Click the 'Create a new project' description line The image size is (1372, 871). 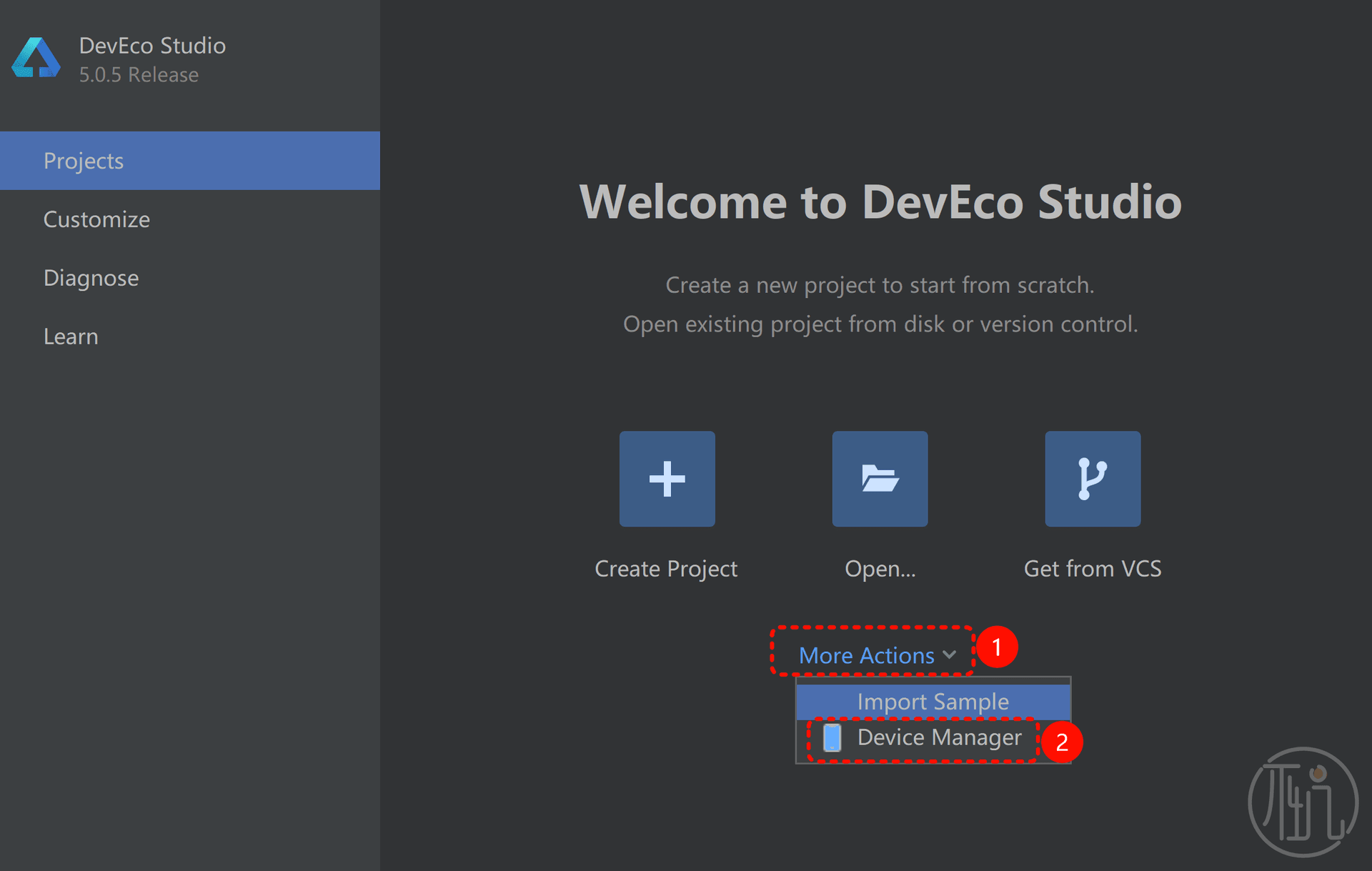tap(880, 285)
